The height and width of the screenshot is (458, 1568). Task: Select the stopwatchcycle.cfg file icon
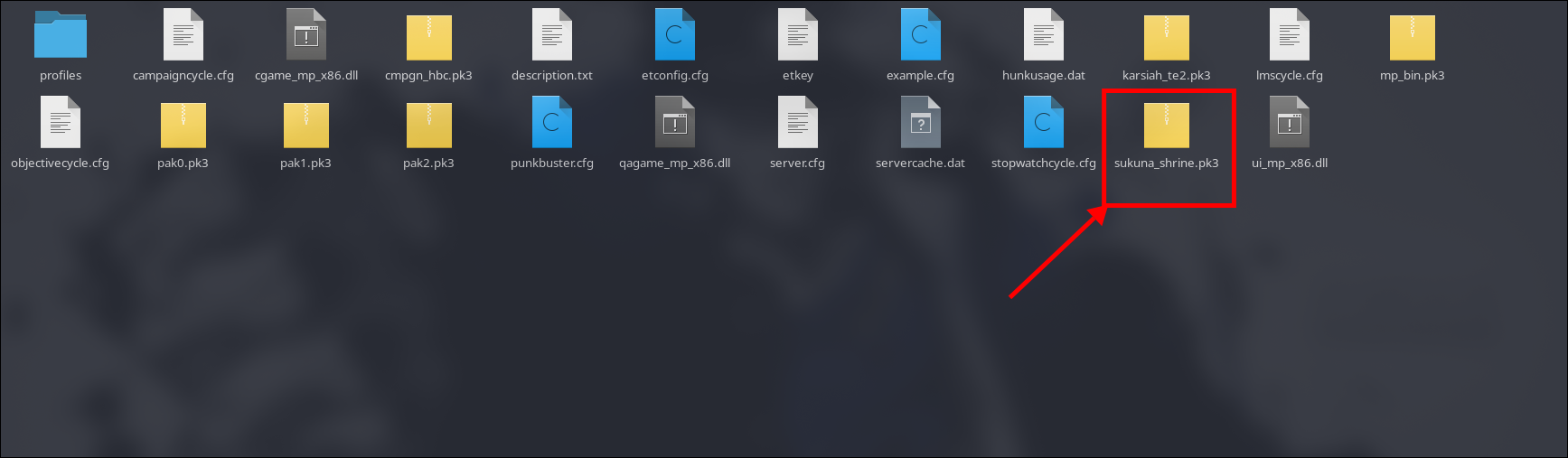[1044, 123]
